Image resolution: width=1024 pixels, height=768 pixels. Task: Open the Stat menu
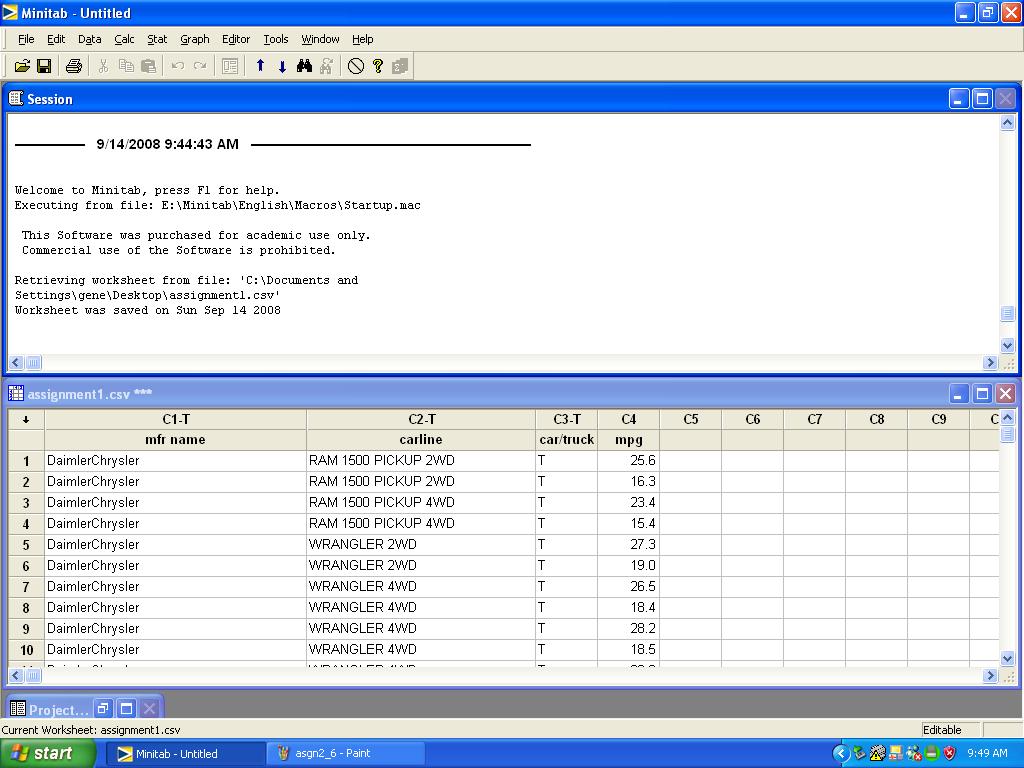[x=157, y=39]
